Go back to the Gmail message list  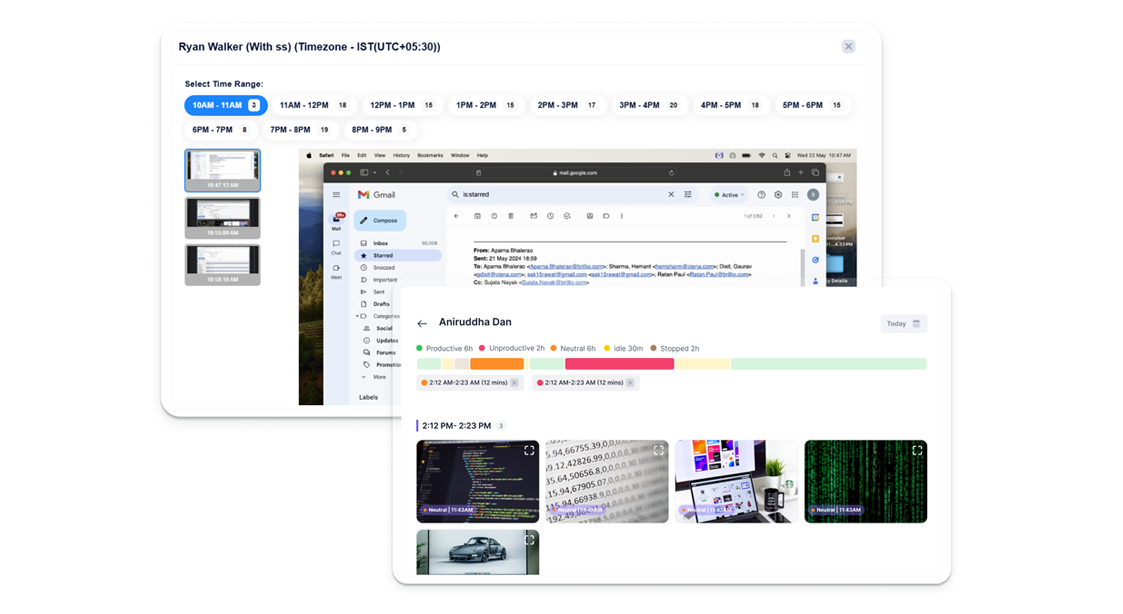456,216
